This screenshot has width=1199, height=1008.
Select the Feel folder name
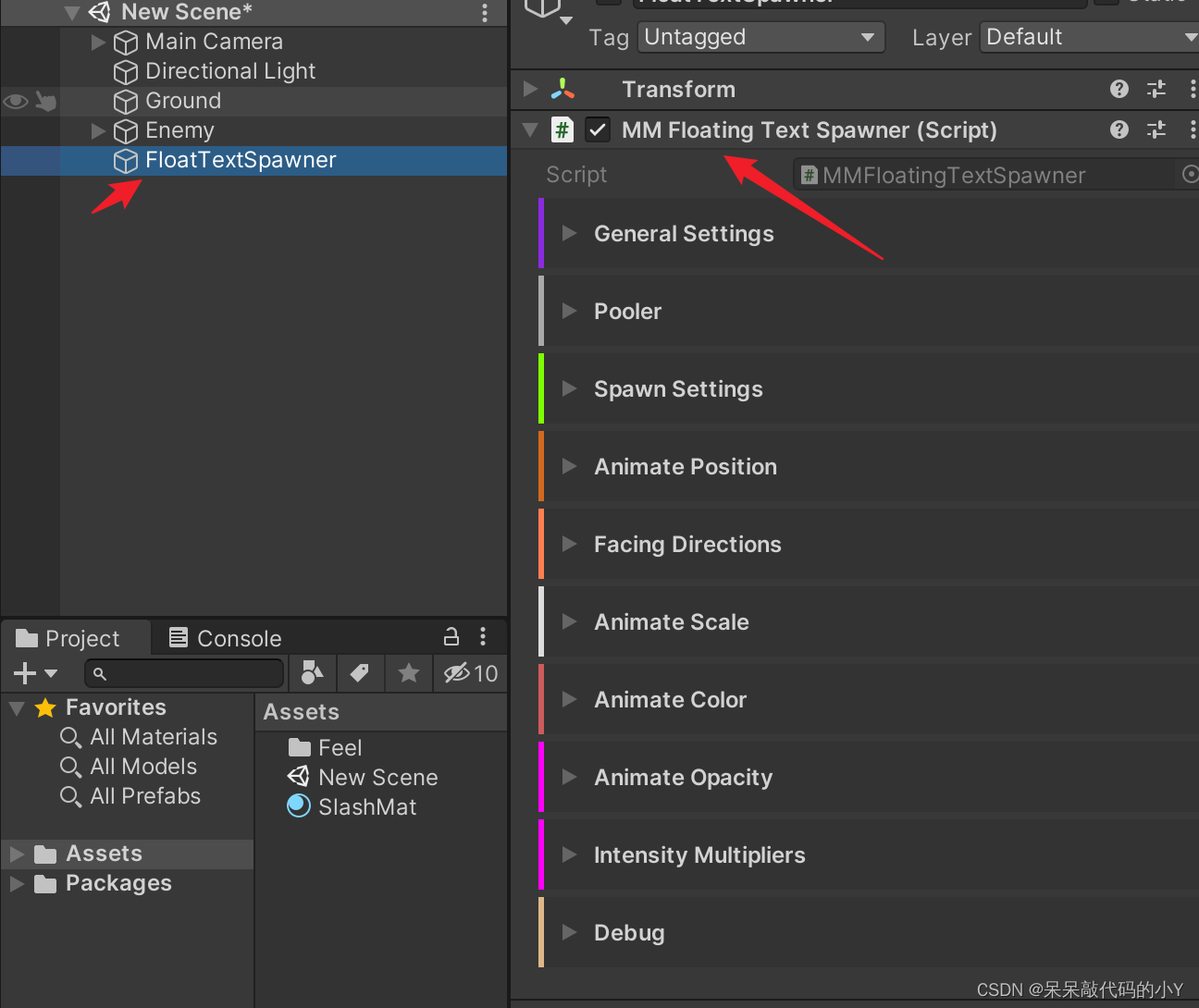340,747
